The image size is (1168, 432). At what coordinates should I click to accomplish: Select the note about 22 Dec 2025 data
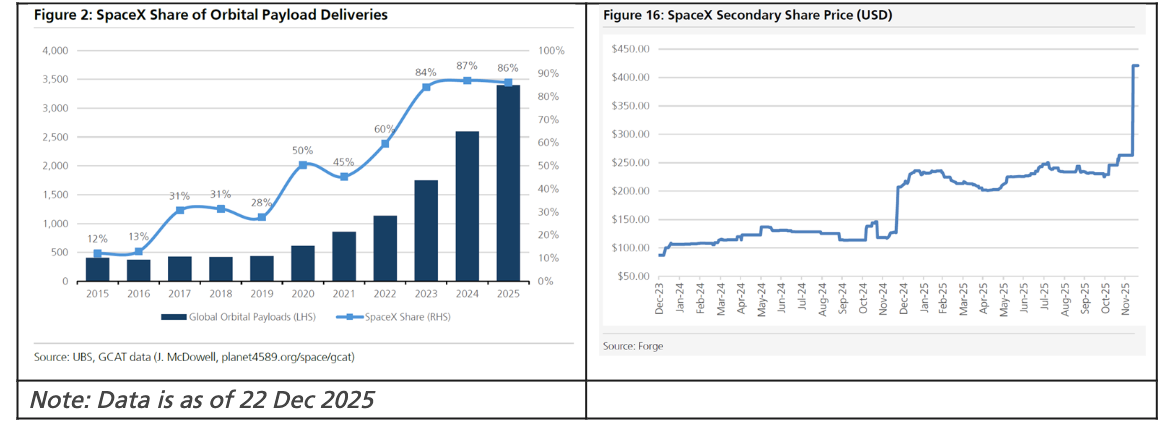pyautogui.click(x=200, y=400)
